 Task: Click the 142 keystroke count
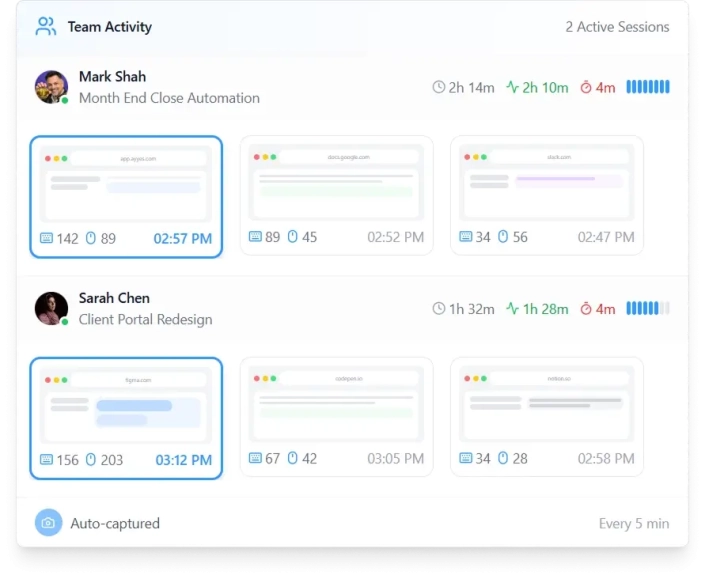click(67, 238)
